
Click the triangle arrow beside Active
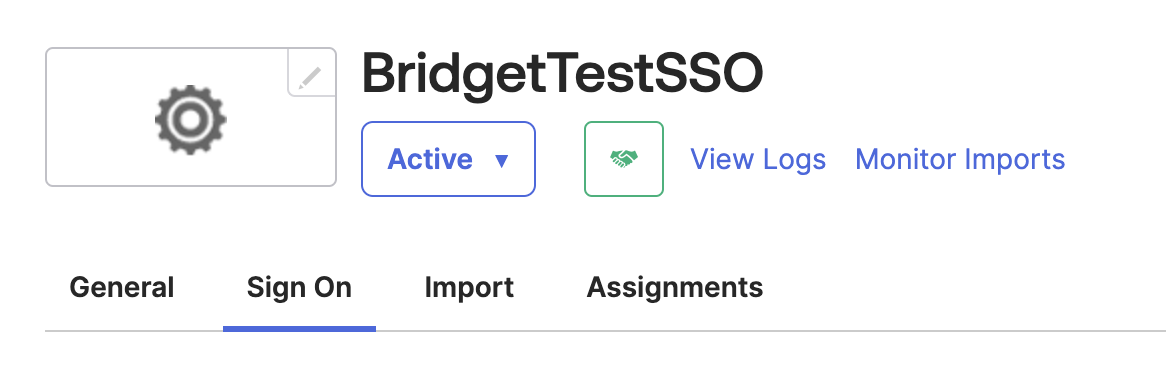coord(502,161)
